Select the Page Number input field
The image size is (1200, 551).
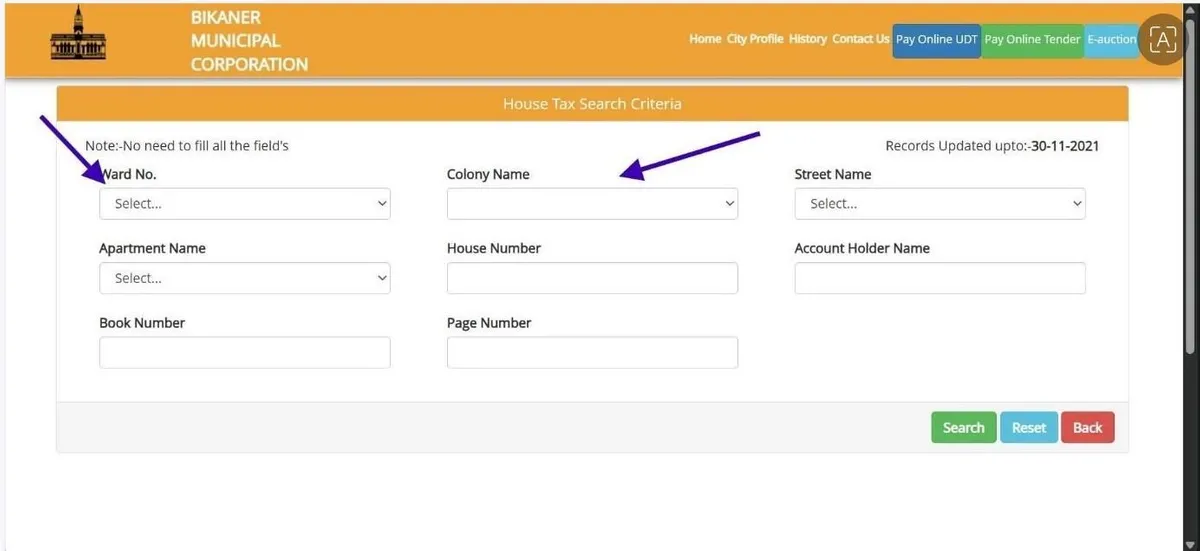[x=592, y=353]
